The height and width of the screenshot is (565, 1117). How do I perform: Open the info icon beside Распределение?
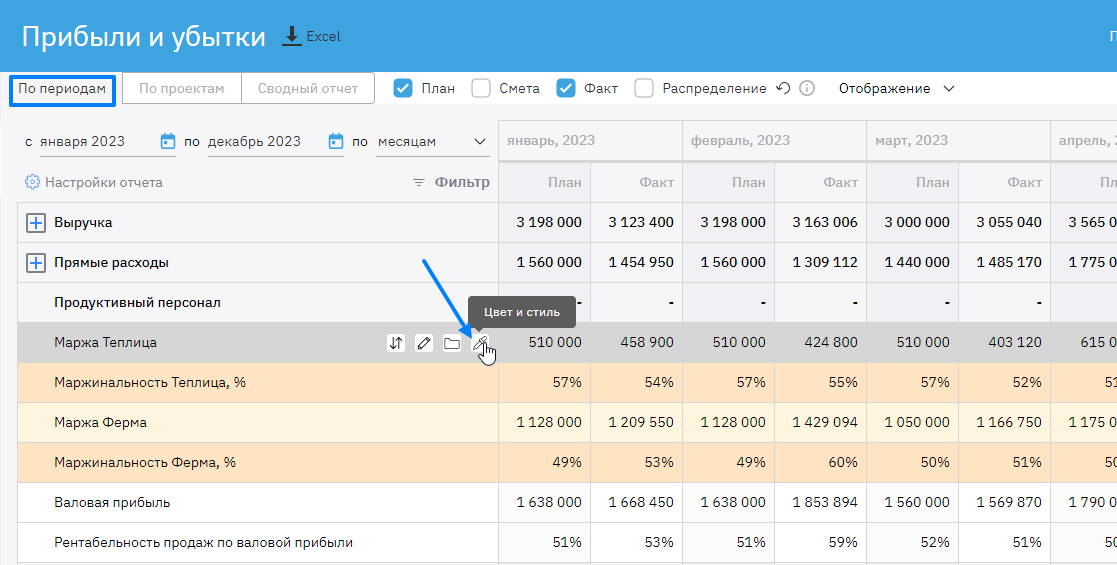806,88
